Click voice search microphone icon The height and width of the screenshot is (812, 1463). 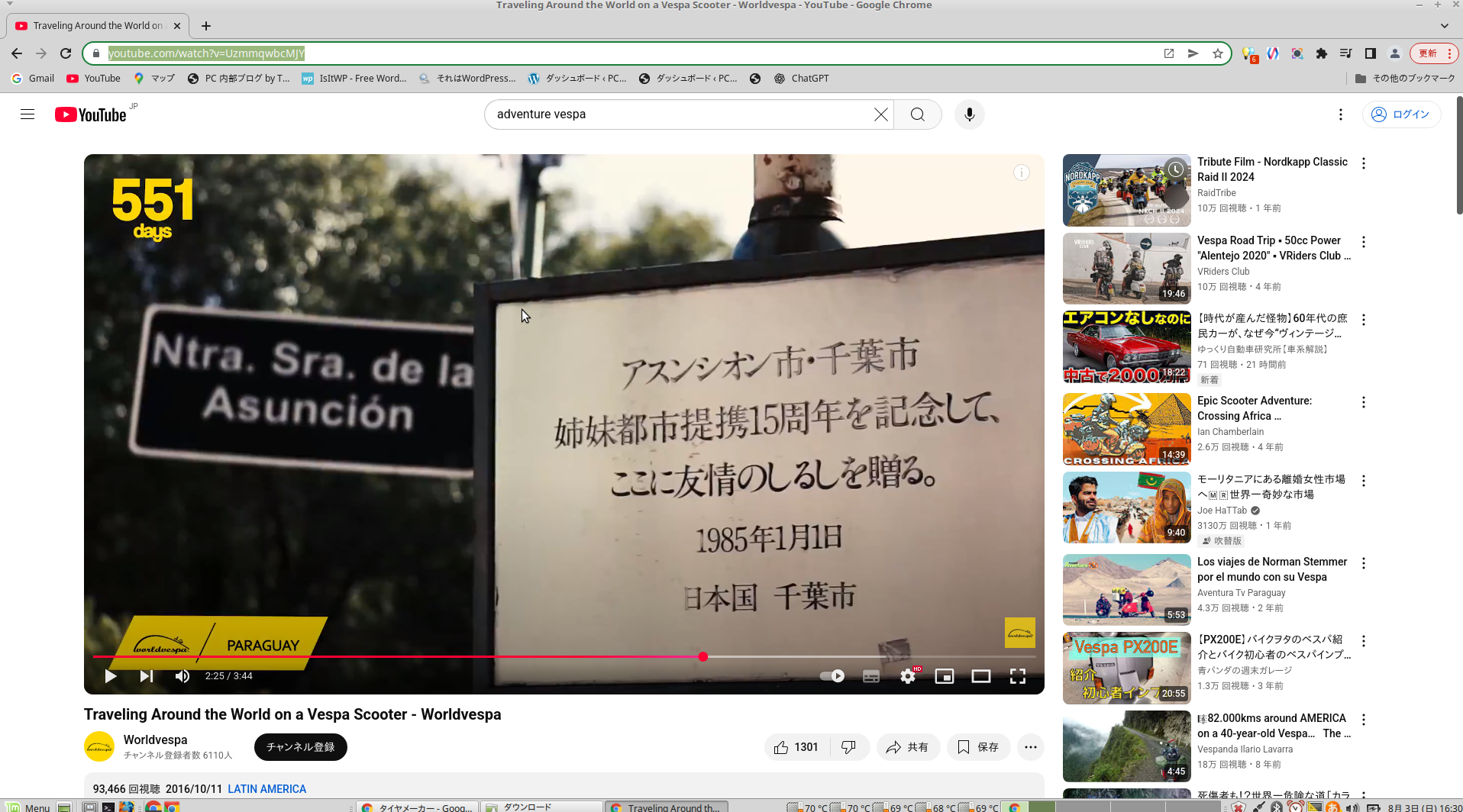(x=969, y=114)
